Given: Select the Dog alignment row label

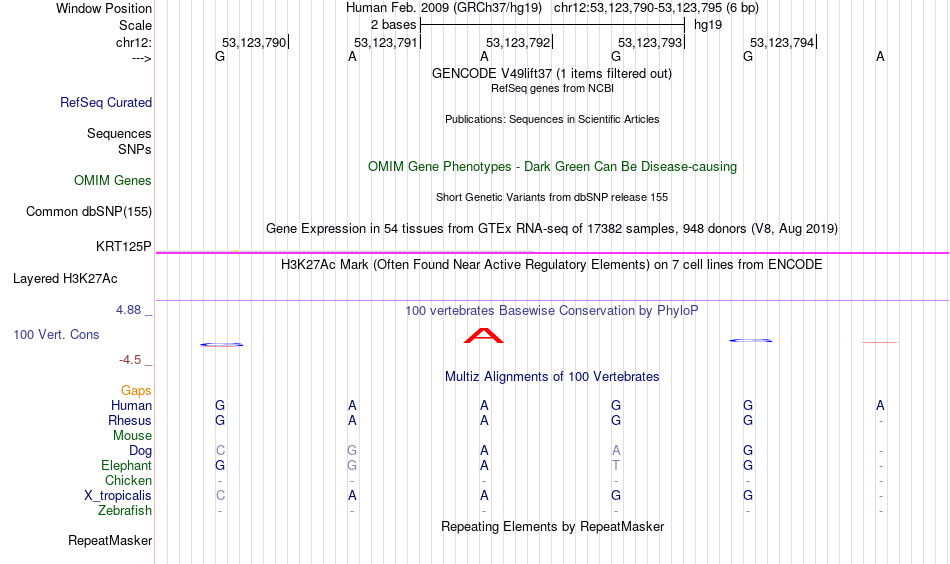Looking at the screenshot, I should tap(141, 451).
